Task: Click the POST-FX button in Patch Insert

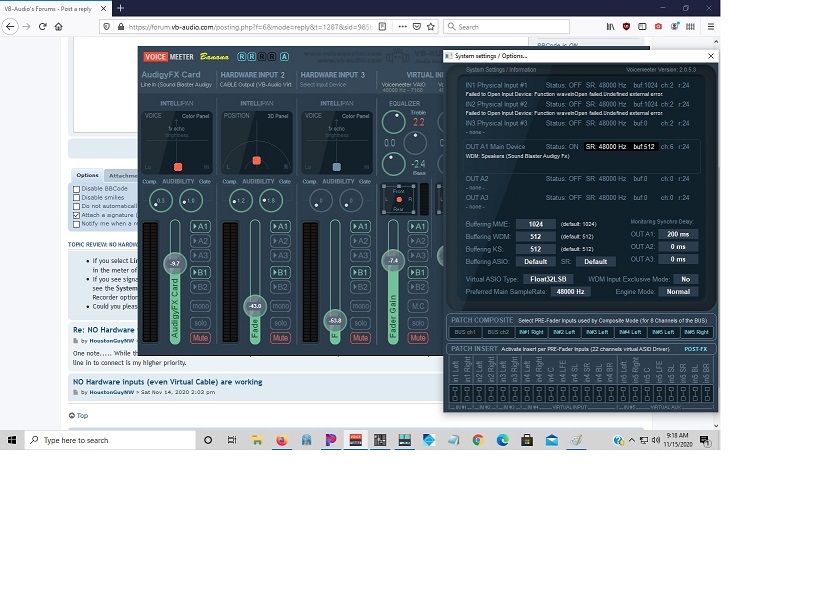Action: 695,349
